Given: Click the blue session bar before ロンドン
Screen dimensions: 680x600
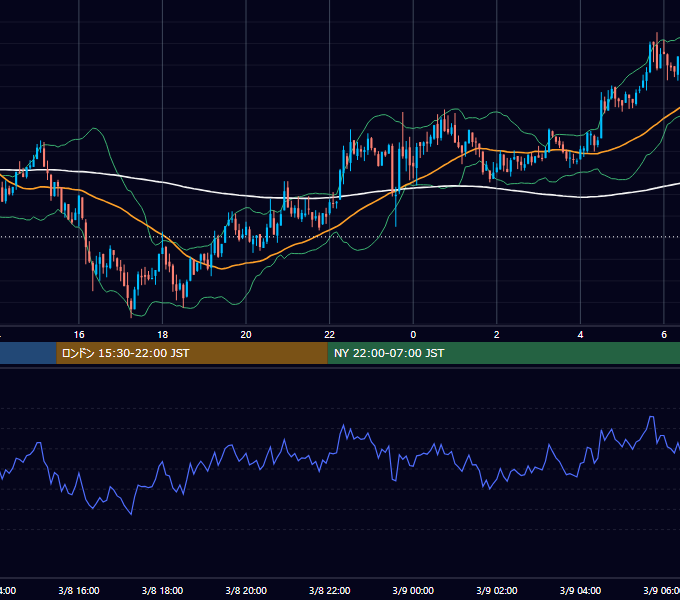Looking at the screenshot, I should click(28, 353).
